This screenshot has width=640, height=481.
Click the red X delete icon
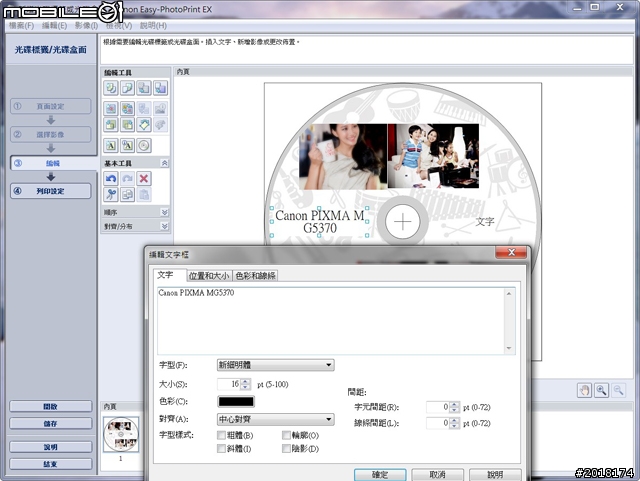144,178
